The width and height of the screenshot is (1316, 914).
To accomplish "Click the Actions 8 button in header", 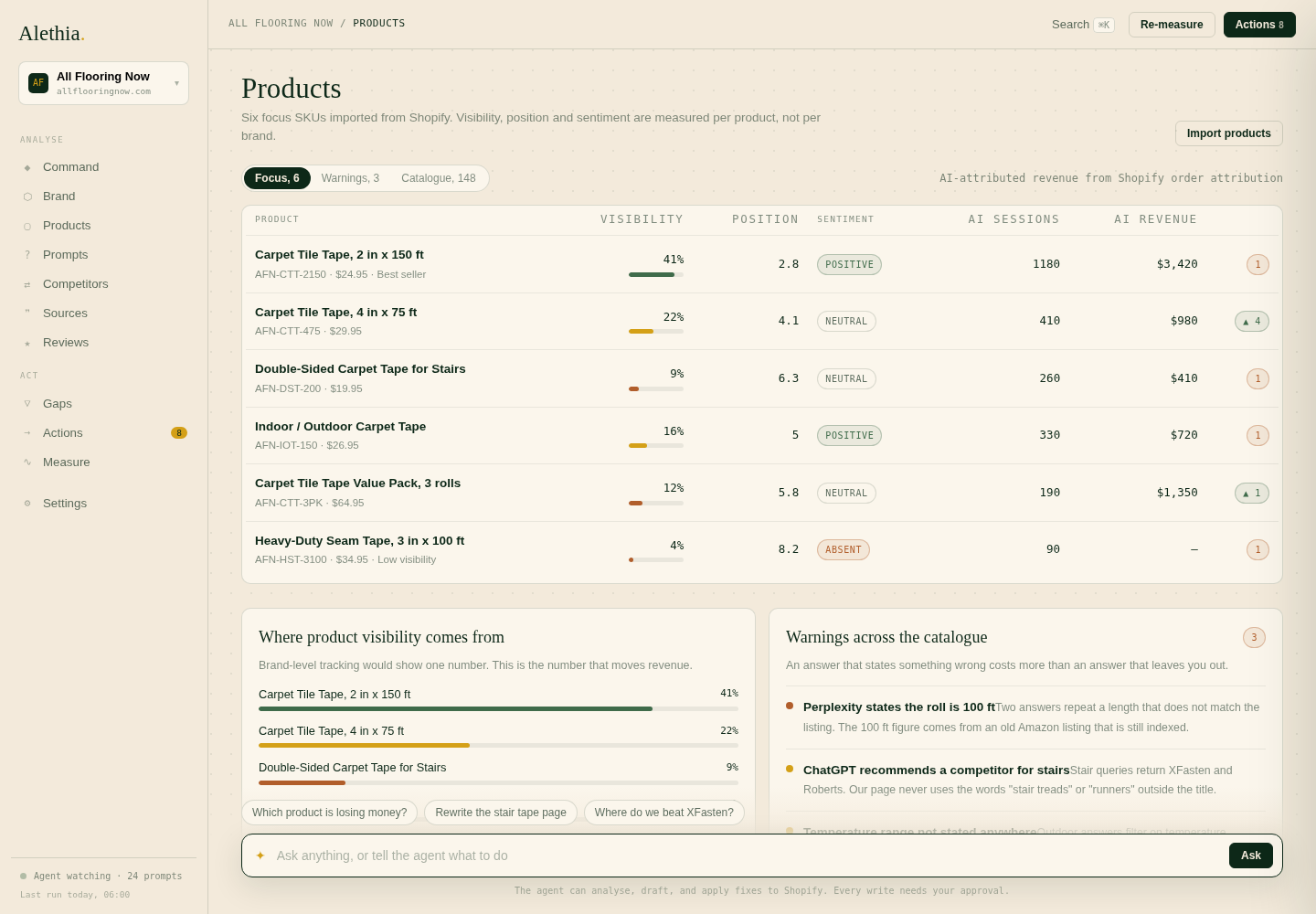I will [x=1259, y=25].
